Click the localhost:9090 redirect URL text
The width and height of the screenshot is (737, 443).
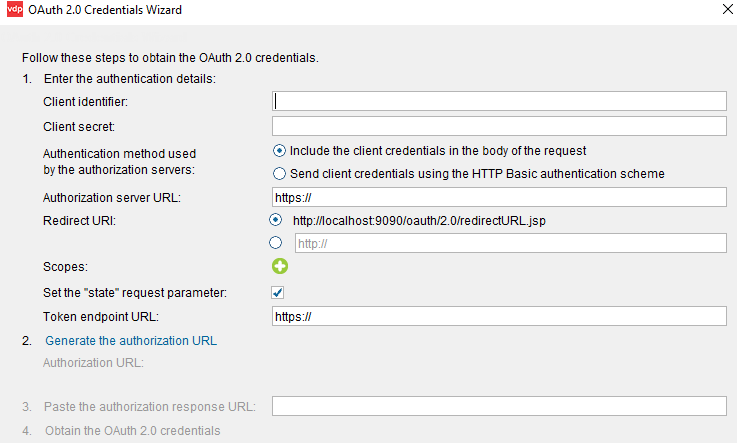click(419, 220)
